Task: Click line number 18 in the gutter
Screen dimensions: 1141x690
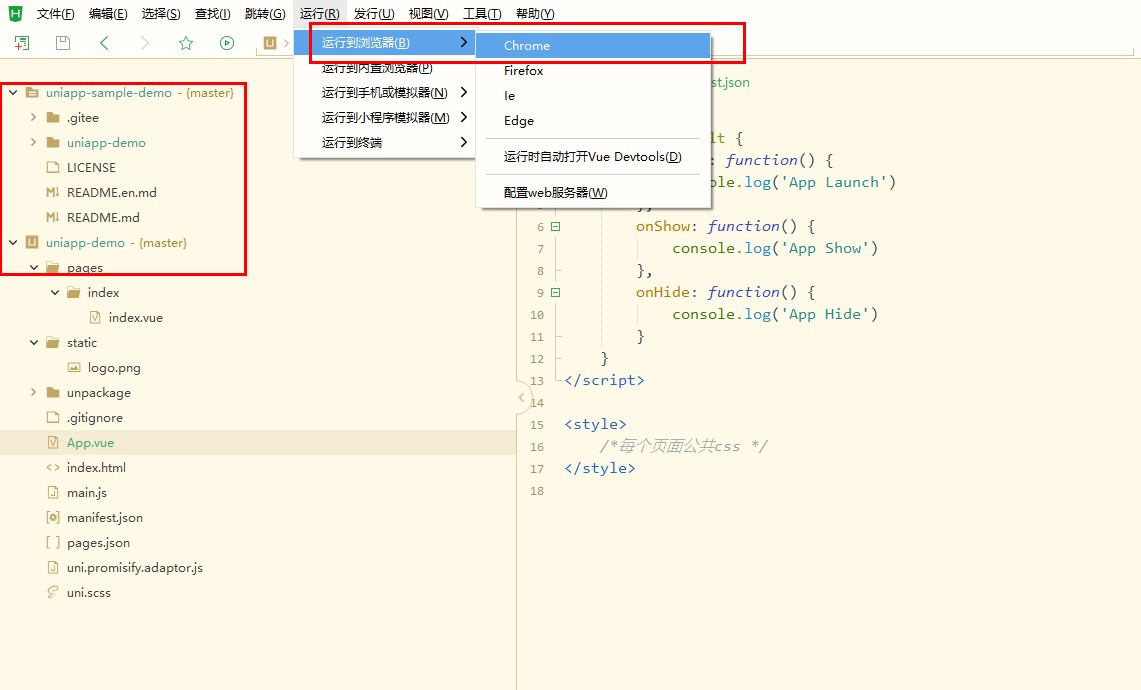Action: [536, 491]
